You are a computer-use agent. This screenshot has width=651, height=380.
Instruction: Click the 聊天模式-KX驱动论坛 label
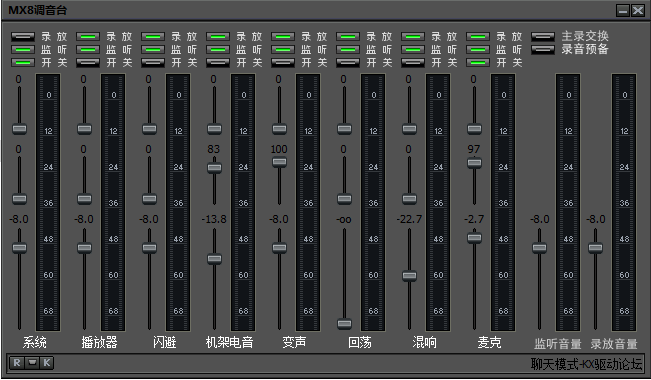586,364
